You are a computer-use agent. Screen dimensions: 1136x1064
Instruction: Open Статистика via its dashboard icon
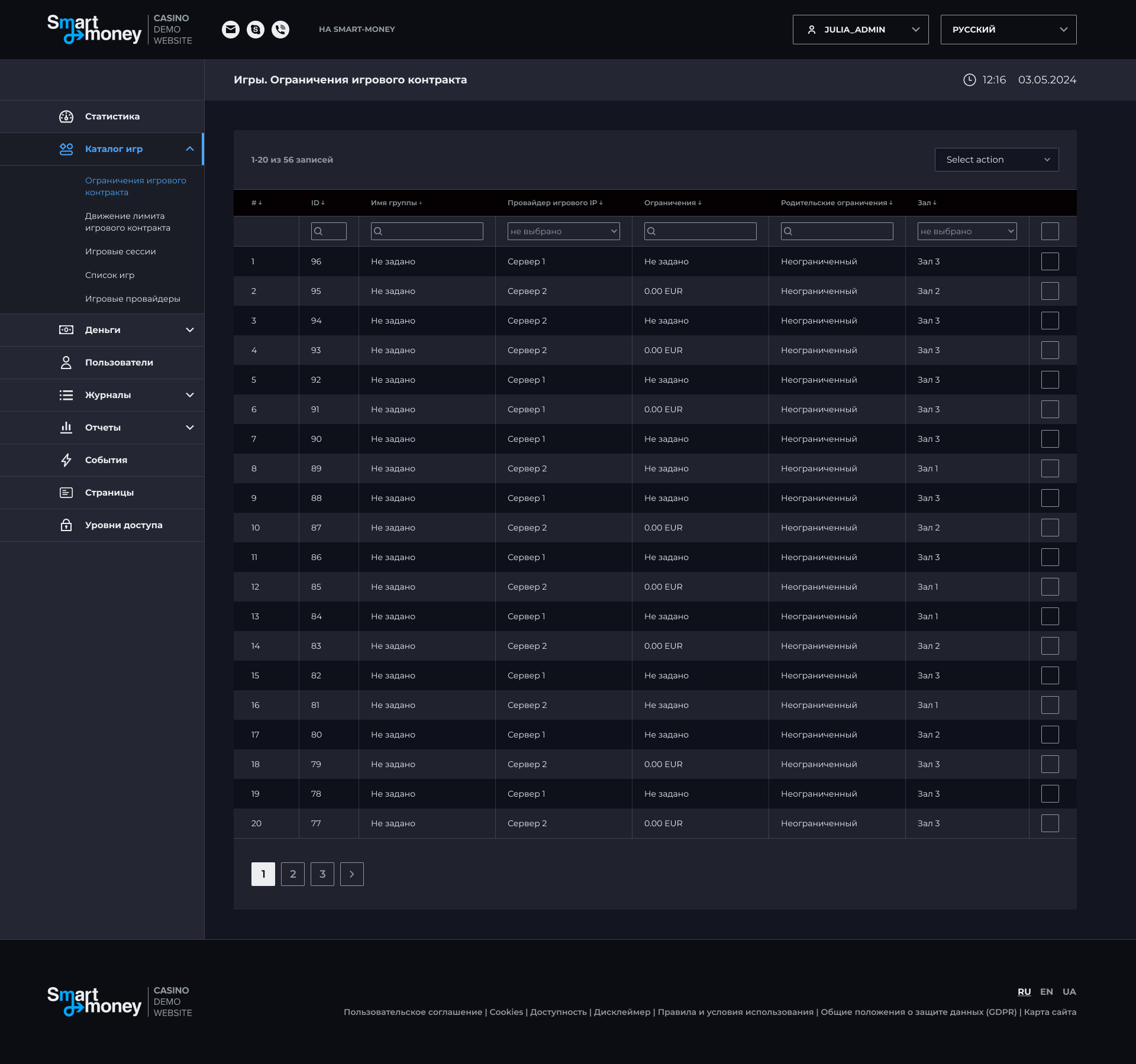66,117
